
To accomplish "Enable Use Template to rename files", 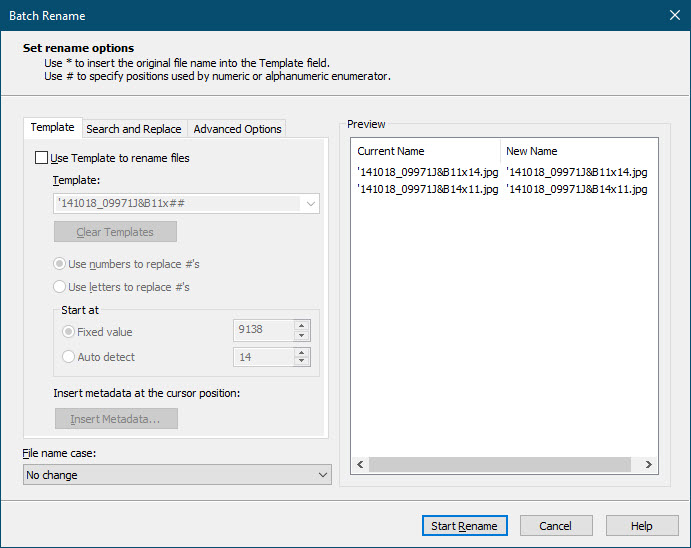I will click(x=41, y=158).
